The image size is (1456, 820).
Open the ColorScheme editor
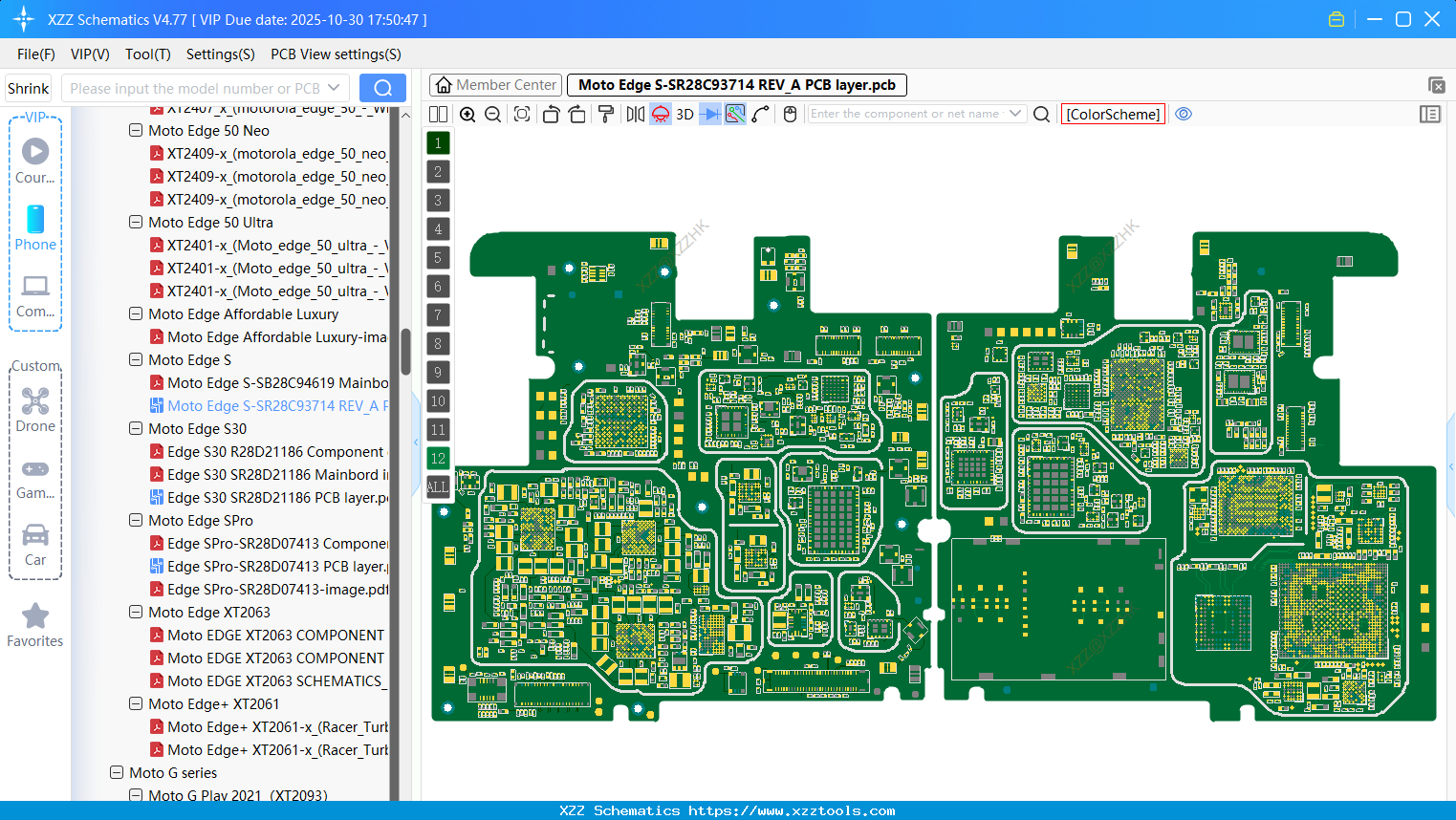coord(1113,114)
